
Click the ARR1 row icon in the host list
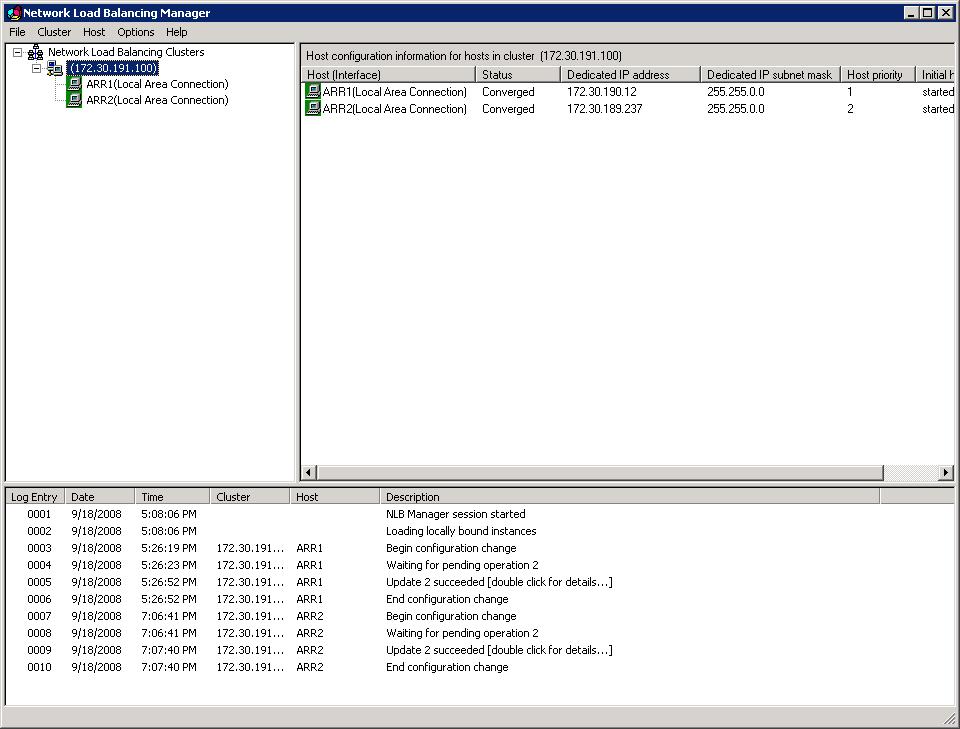tap(313, 92)
